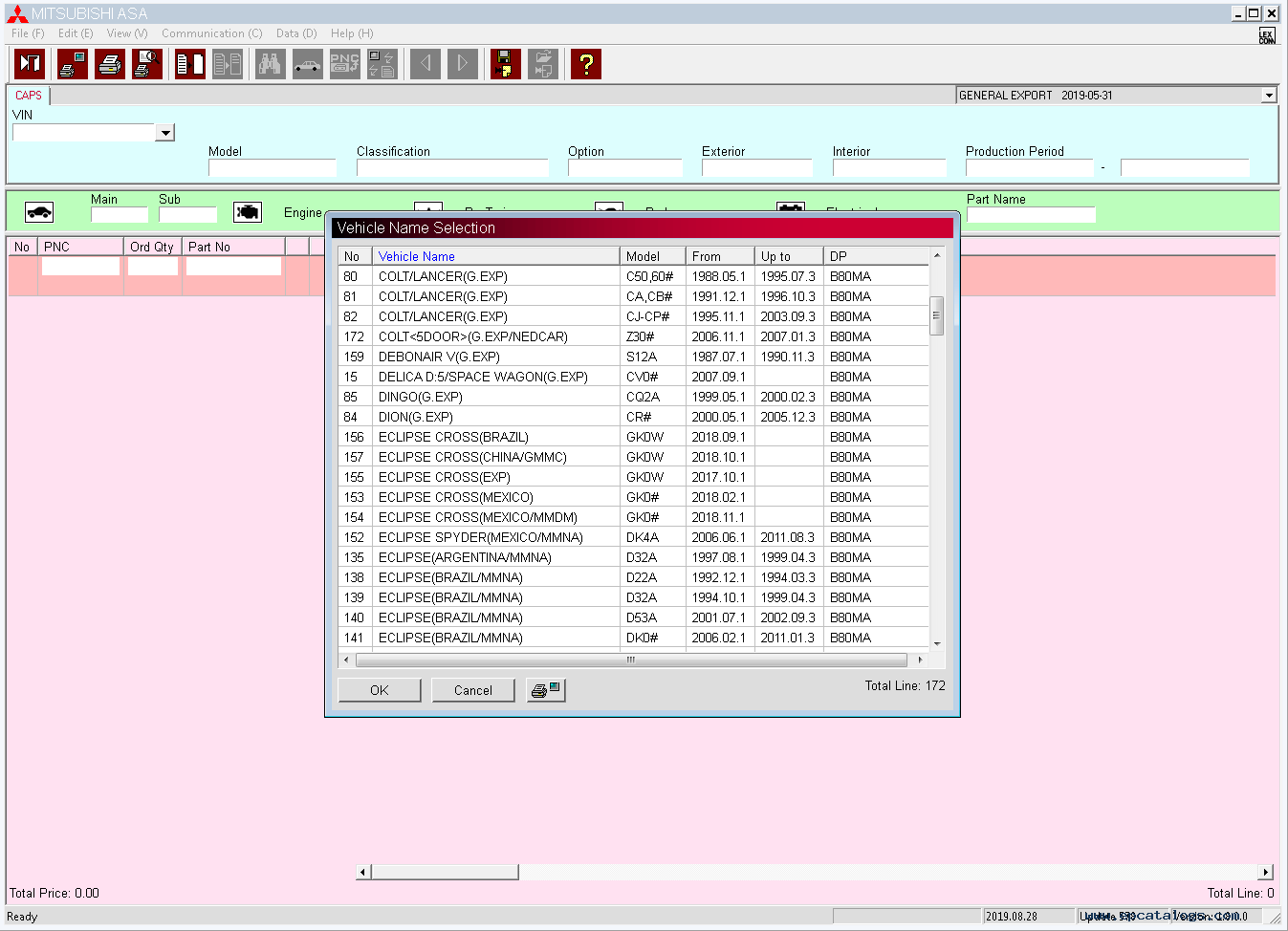1288x931 pixels.
Task: Click the LEX CON icon at top right
Action: [x=1267, y=35]
